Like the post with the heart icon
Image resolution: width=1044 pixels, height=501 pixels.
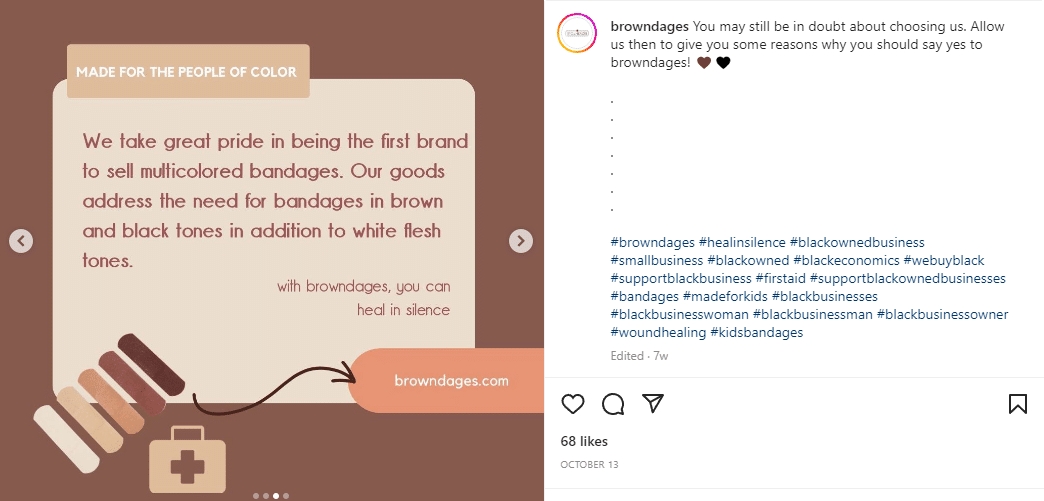point(573,404)
